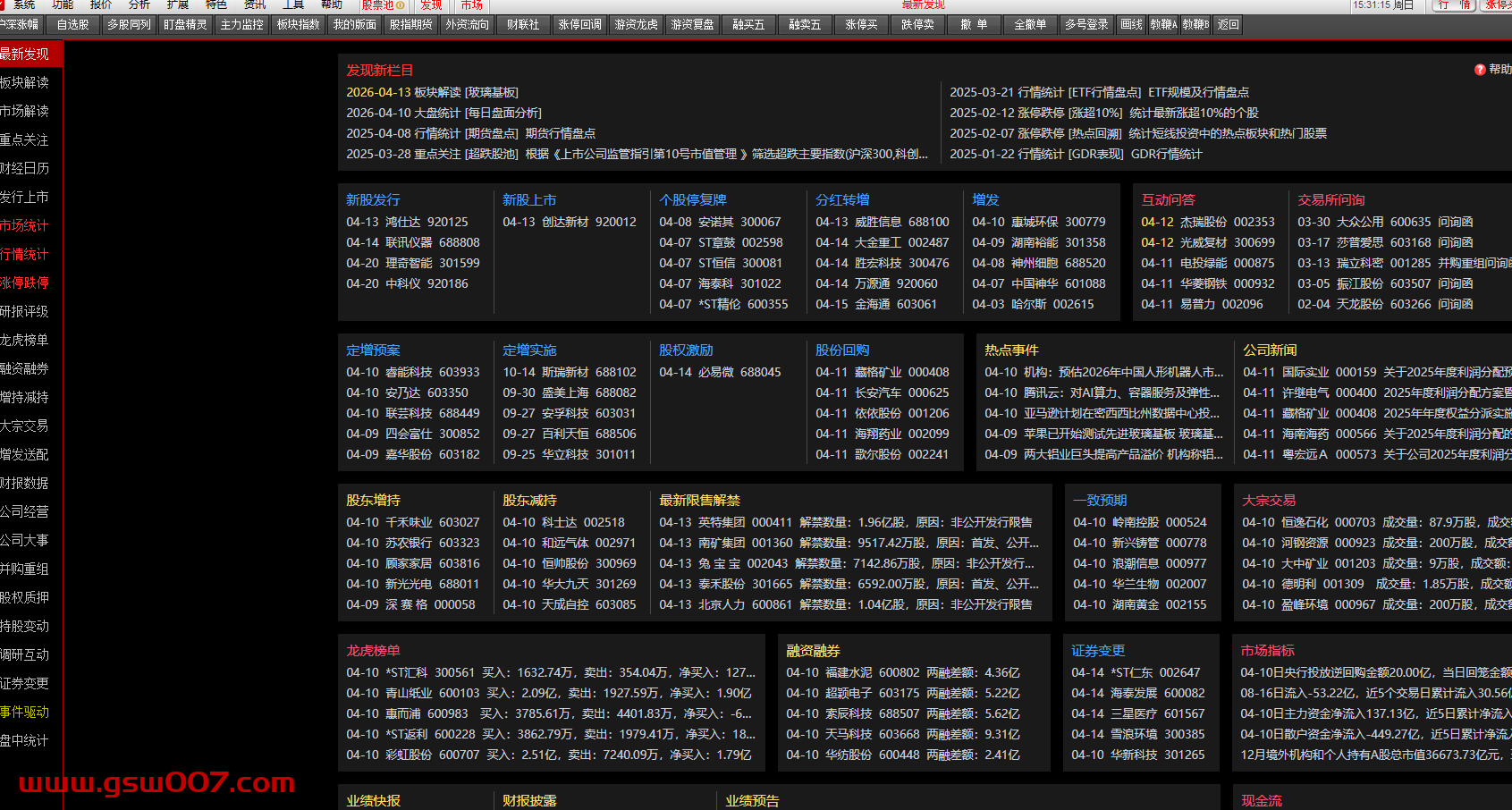Select 板块解读 in the left sidebar
This screenshot has width=1512, height=810.
(x=25, y=82)
